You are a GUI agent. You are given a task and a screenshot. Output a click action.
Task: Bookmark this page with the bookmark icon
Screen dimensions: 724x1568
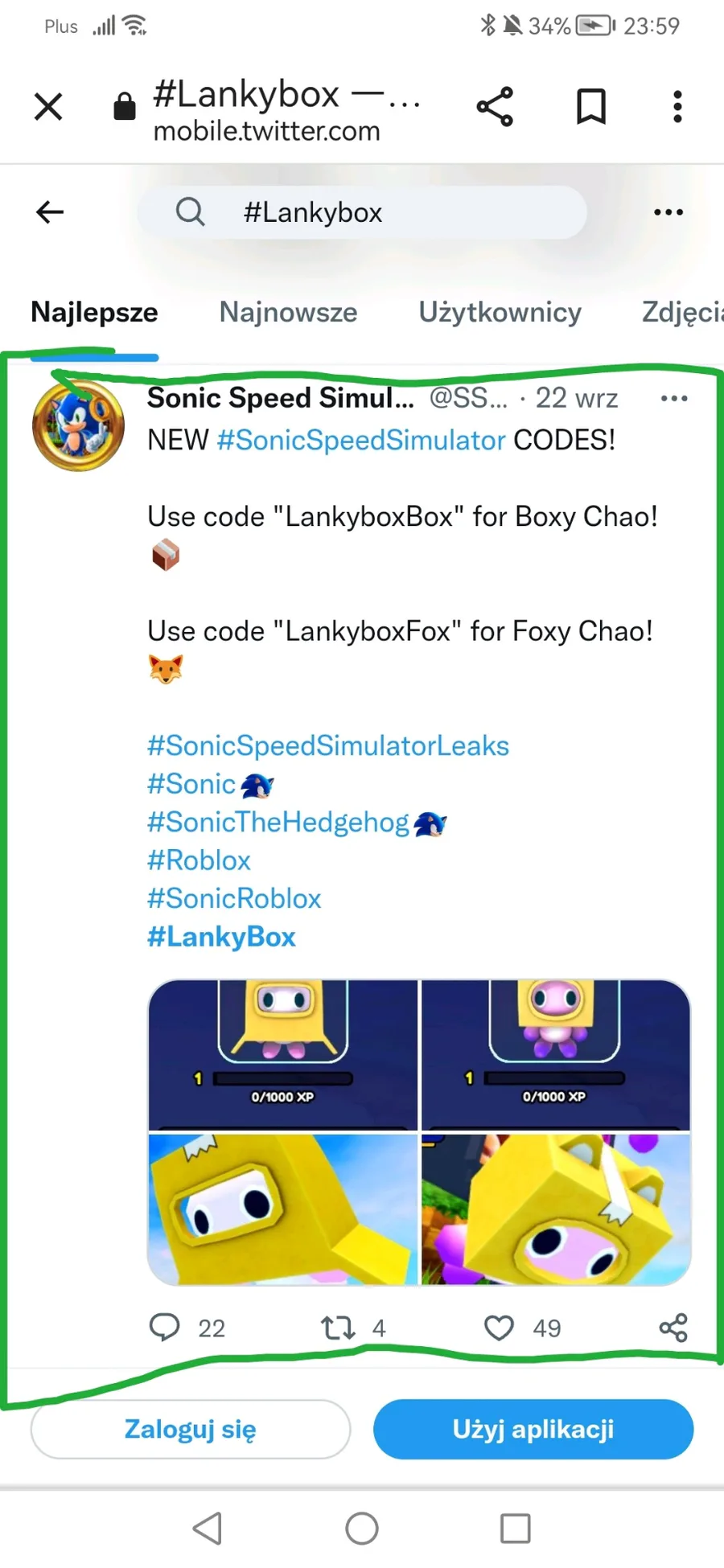coord(591,106)
